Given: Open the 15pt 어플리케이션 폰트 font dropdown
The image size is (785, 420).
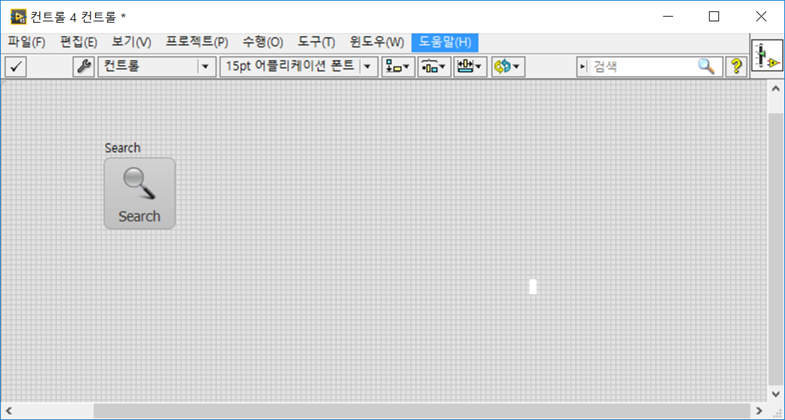Looking at the screenshot, I should [x=299, y=67].
